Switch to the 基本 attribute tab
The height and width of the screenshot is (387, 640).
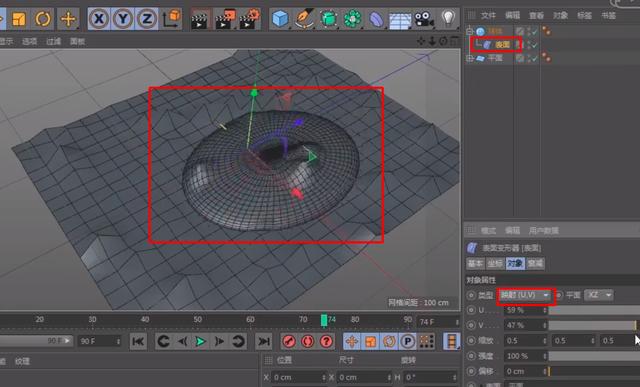[x=475, y=263]
